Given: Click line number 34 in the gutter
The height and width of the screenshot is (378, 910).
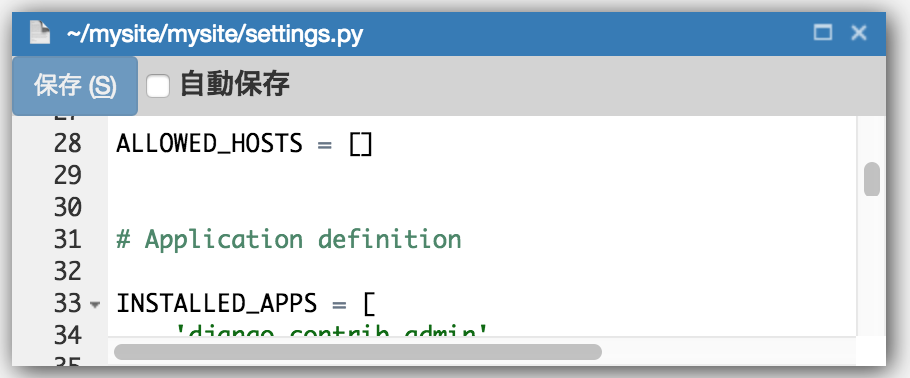Looking at the screenshot, I should [68, 335].
